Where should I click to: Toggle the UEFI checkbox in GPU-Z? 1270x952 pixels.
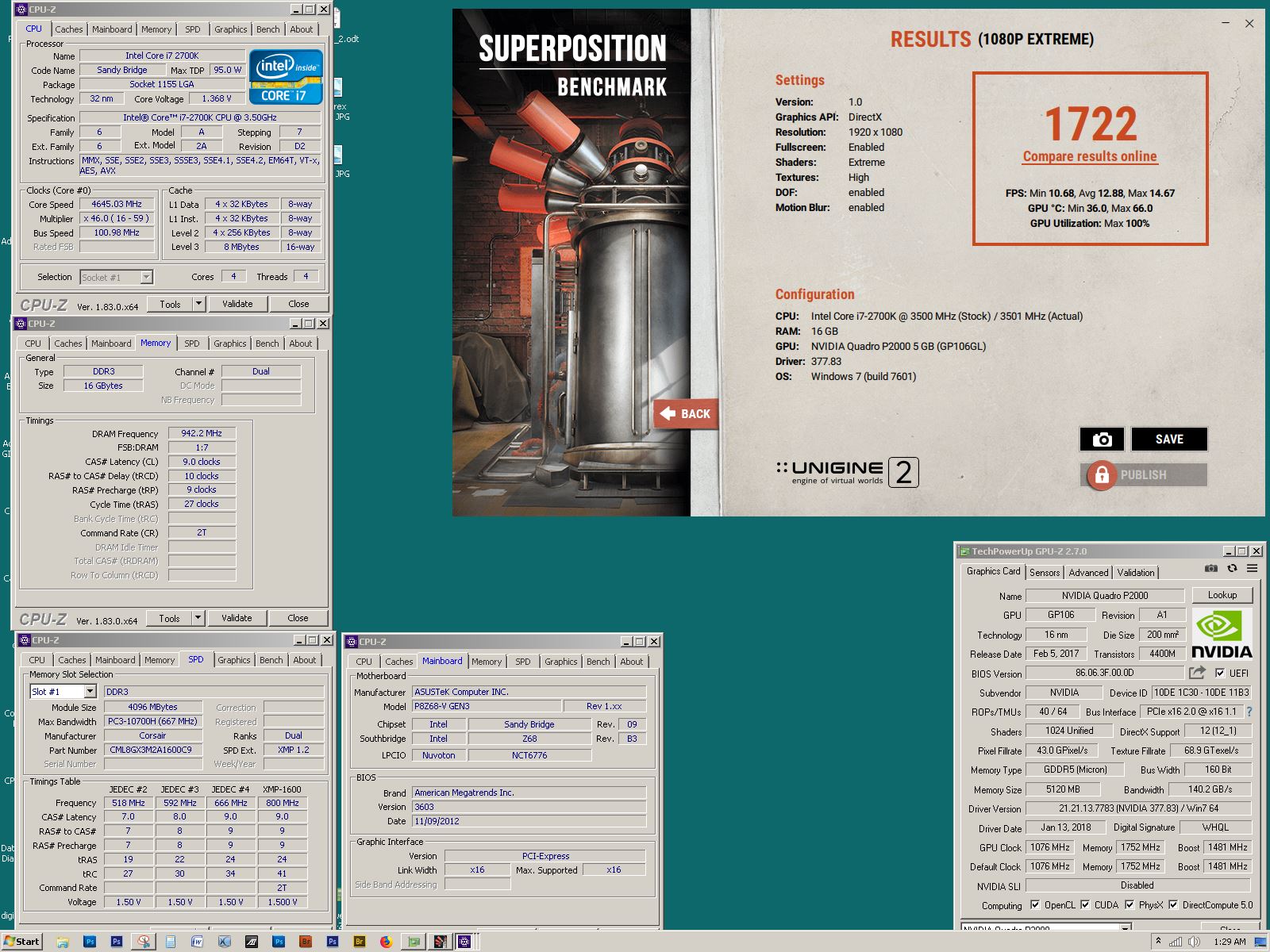coord(1220,673)
